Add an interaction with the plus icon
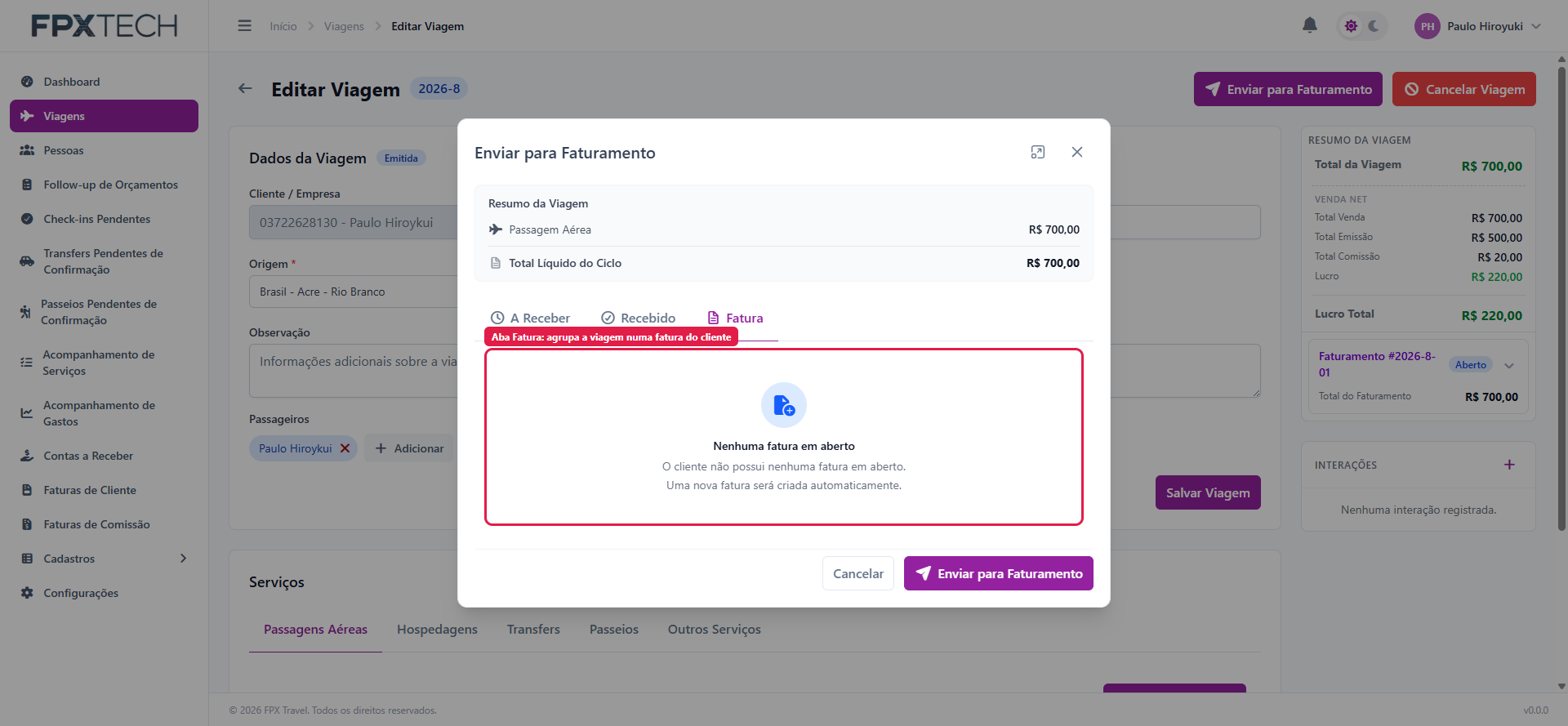Image resolution: width=1568 pixels, height=726 pixels. (1509, 465)
